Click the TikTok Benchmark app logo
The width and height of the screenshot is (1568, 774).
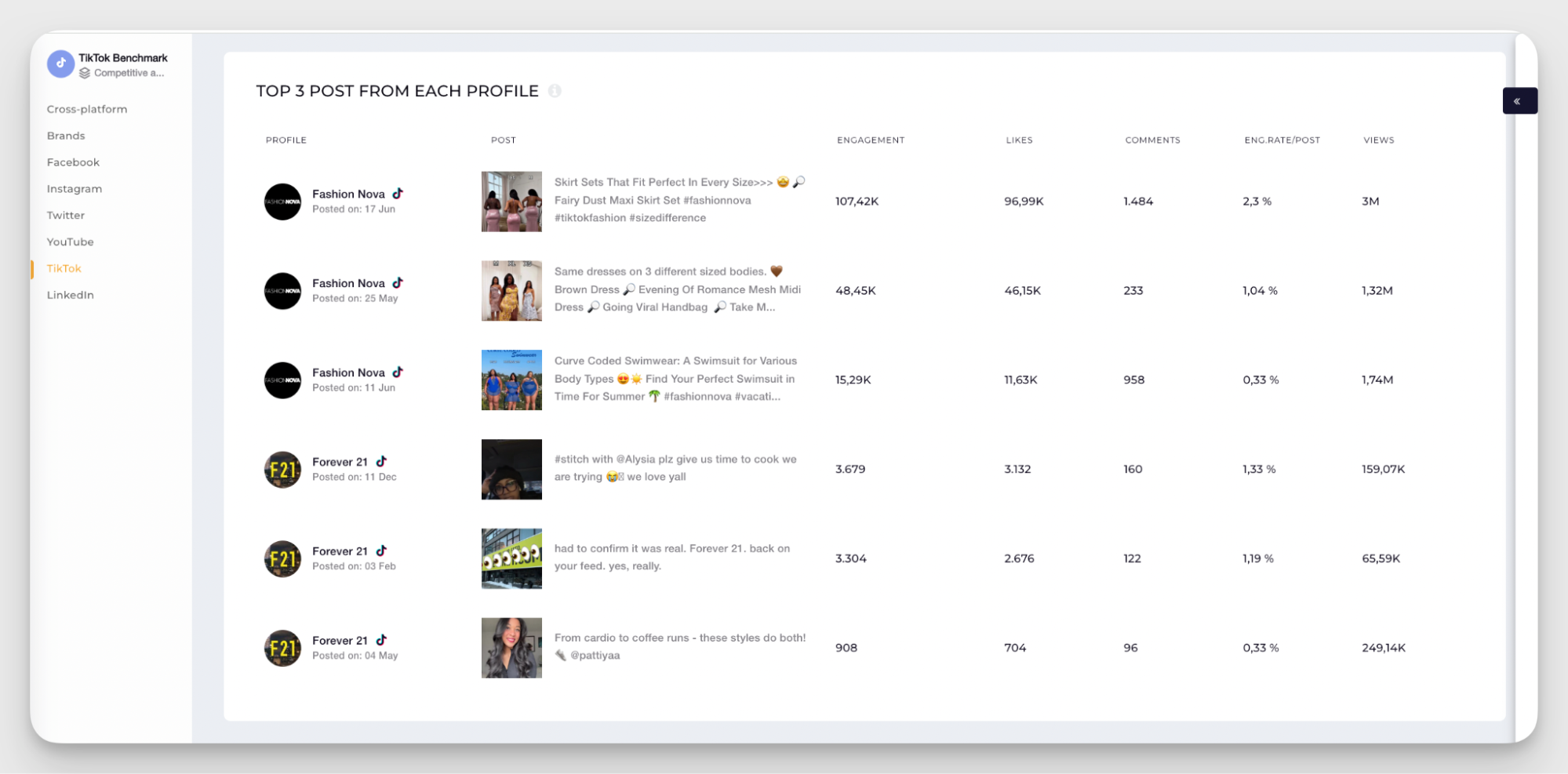pos(60,64)
